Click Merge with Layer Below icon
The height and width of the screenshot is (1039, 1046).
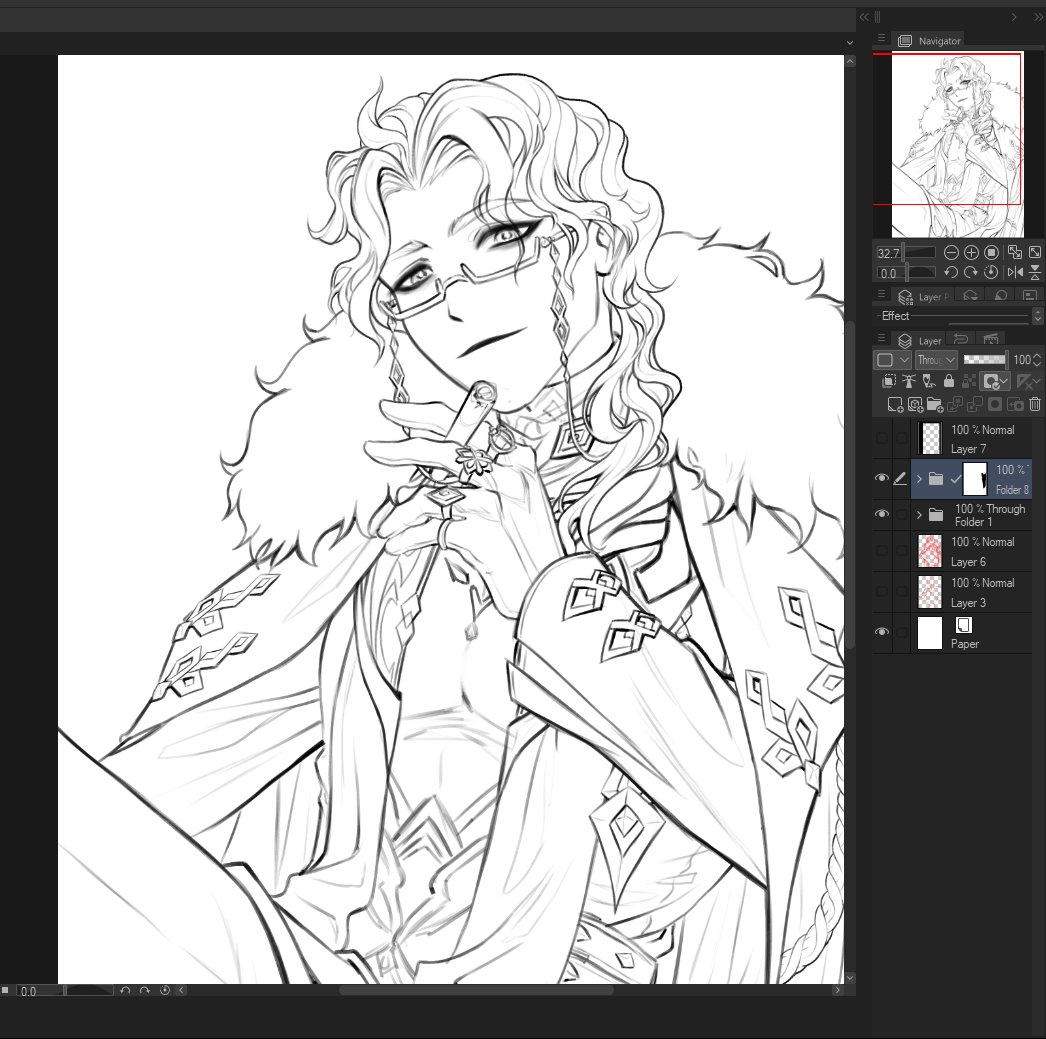(975, 404)
